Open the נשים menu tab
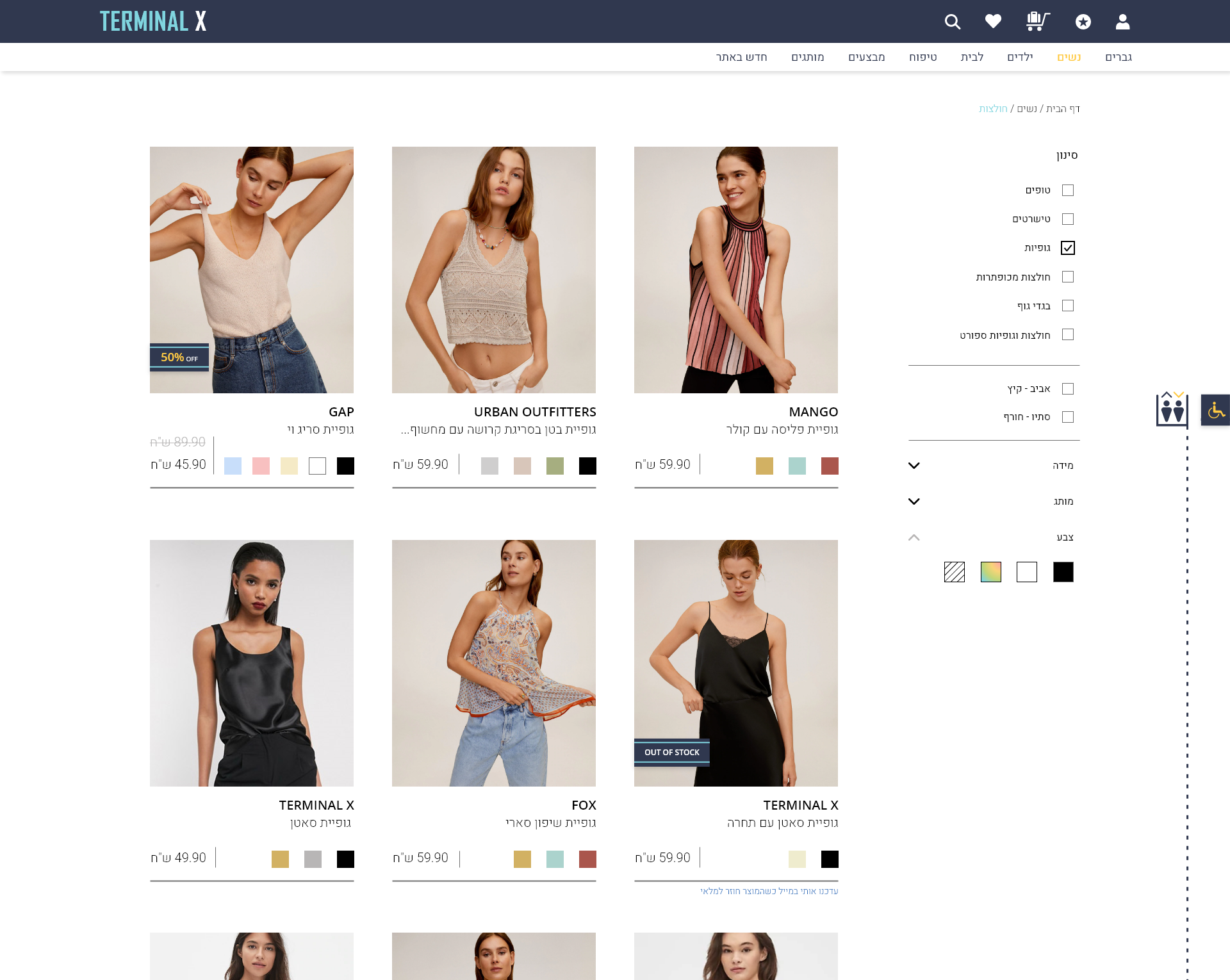Viewport: 1230px width, 980px height. click(x=1069, y=57)
